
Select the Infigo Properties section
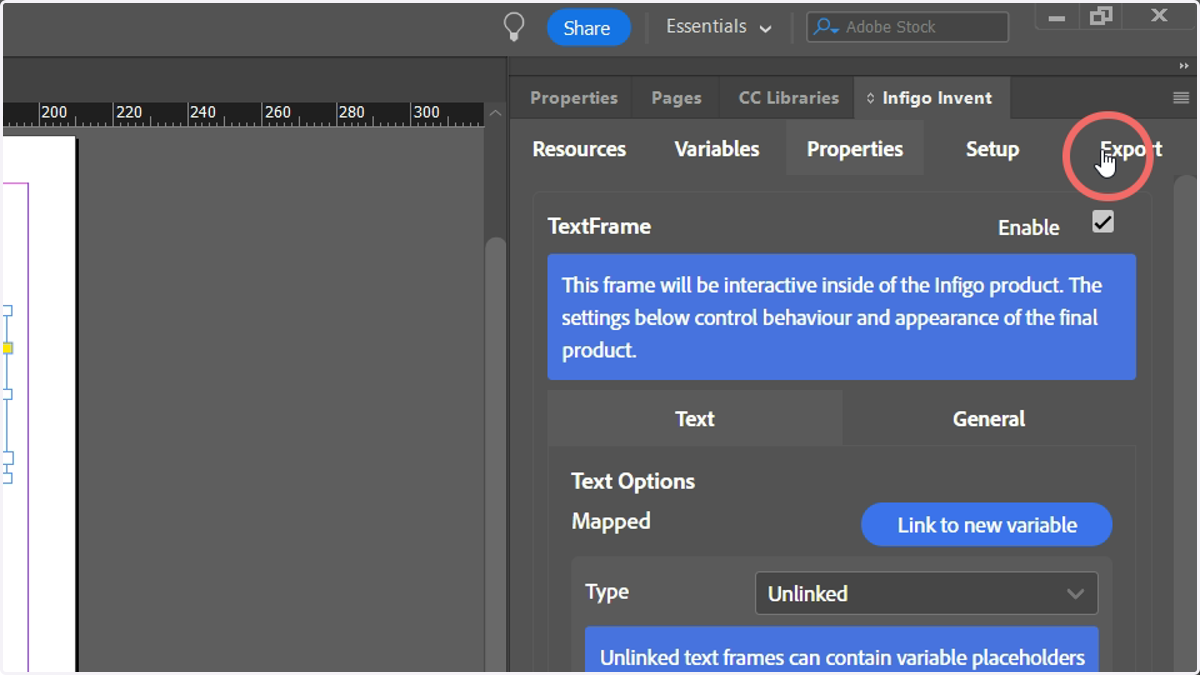pos(854,149)
